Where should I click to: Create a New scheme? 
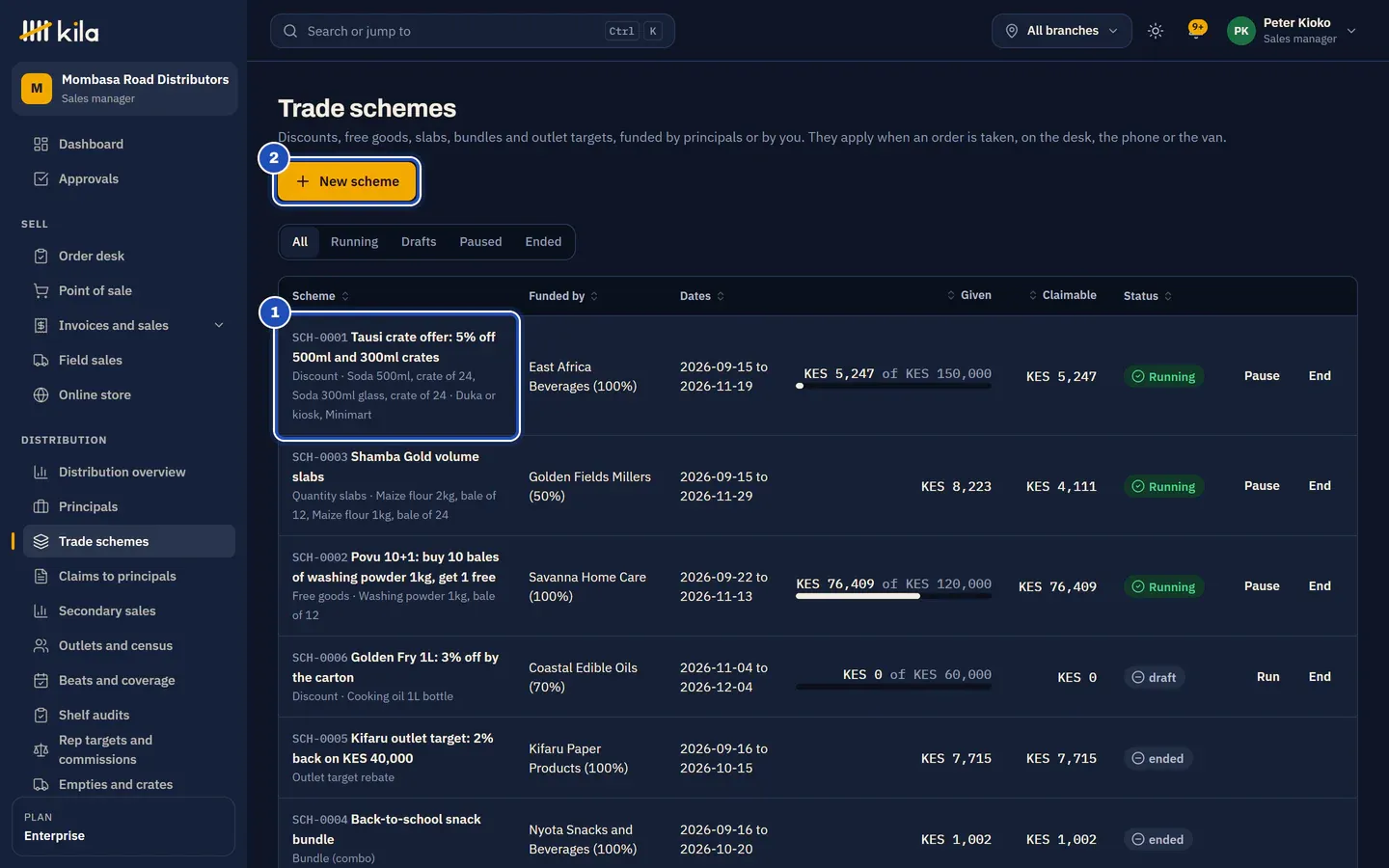(x=347, y=181)
